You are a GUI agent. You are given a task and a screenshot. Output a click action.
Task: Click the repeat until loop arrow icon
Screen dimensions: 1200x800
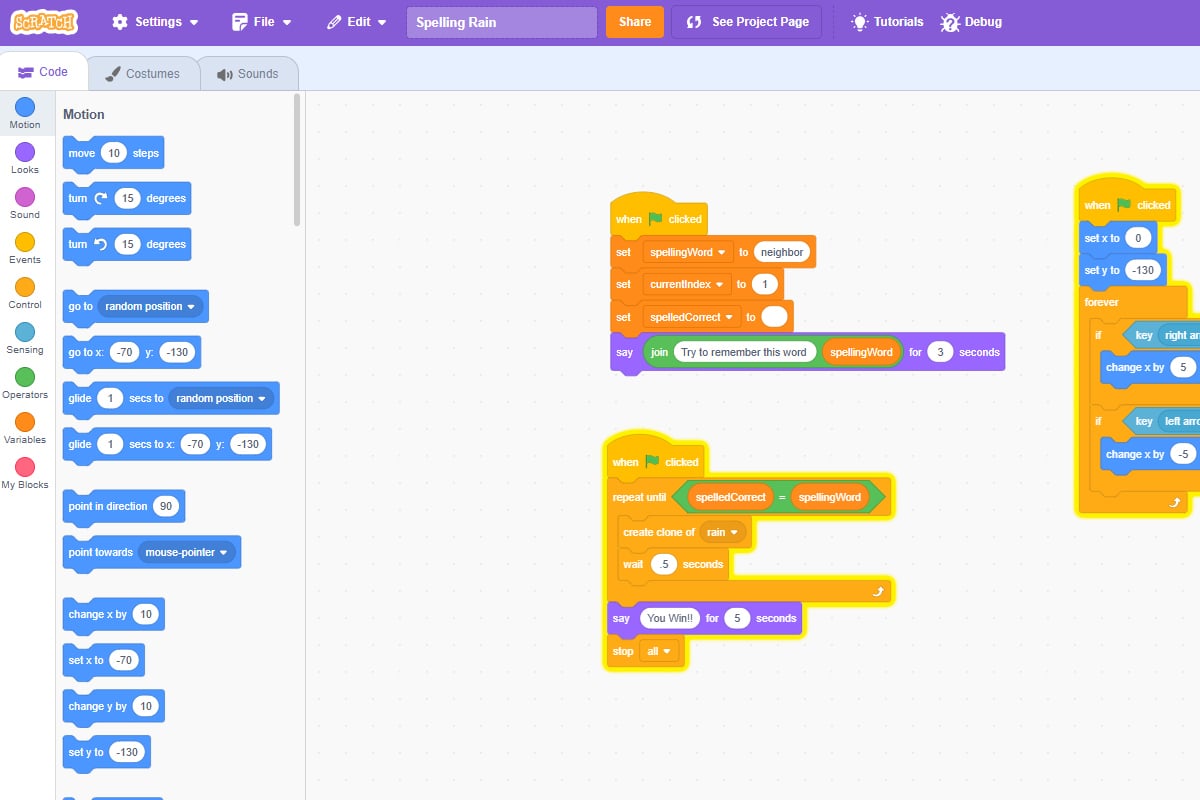pos(878,592)
